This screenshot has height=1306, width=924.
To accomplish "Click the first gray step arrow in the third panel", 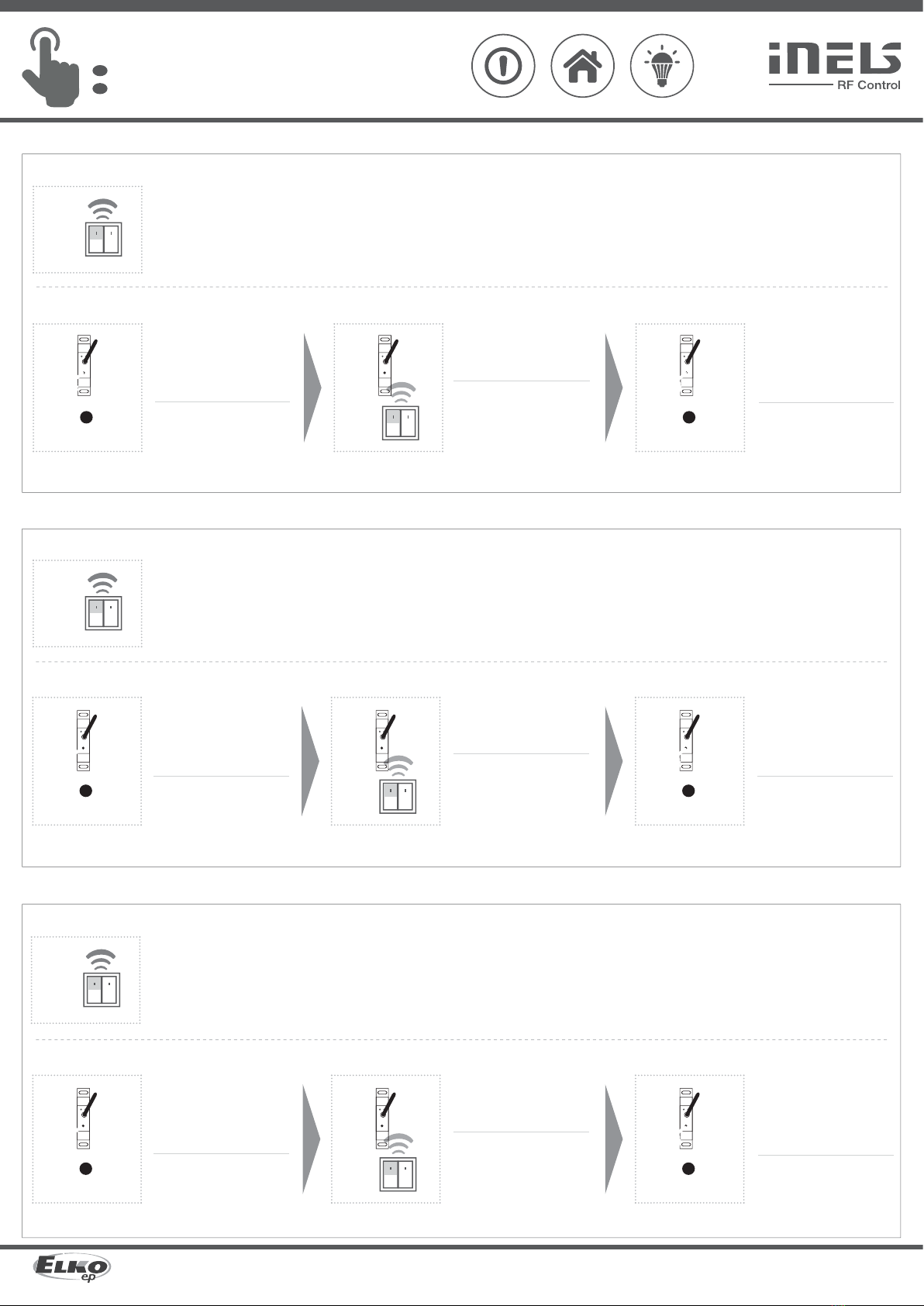I will tap(311, 1138).
